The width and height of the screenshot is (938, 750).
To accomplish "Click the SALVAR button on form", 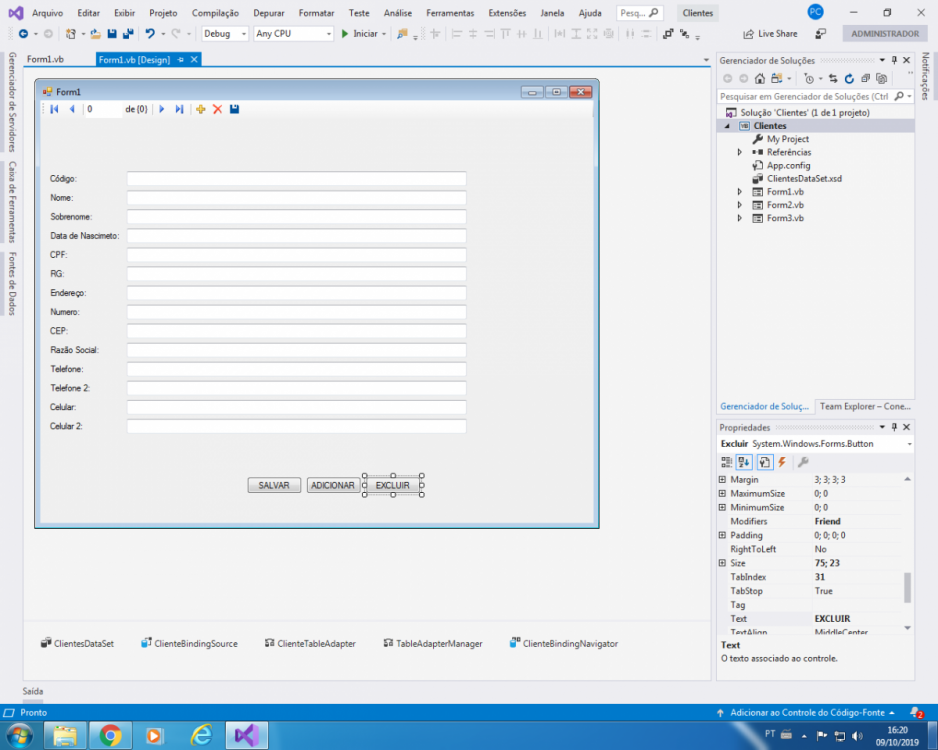I will click(x=274, y=485).
